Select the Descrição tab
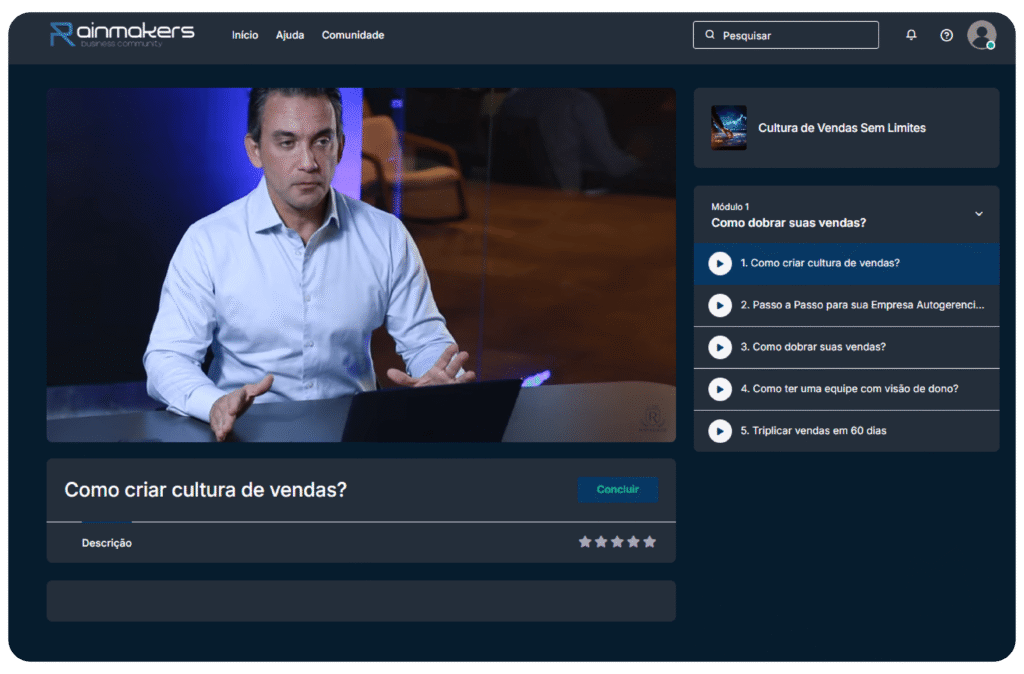 point(107,543)
